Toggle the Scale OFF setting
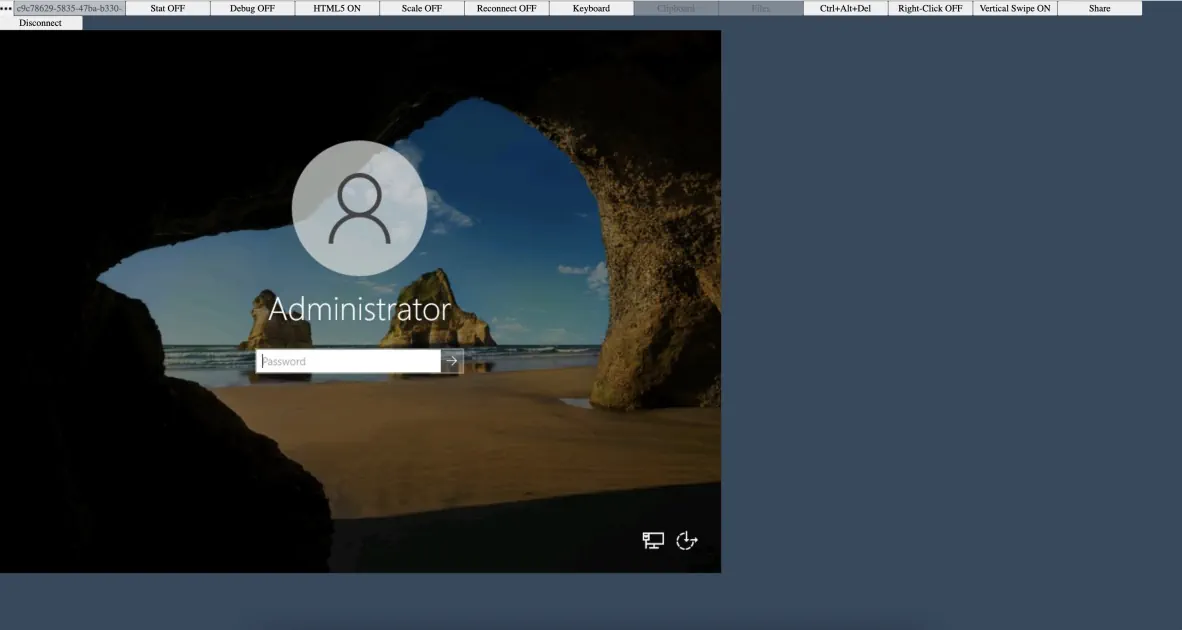This screenshot has width=1182, height=630. (x=422, y=8)
